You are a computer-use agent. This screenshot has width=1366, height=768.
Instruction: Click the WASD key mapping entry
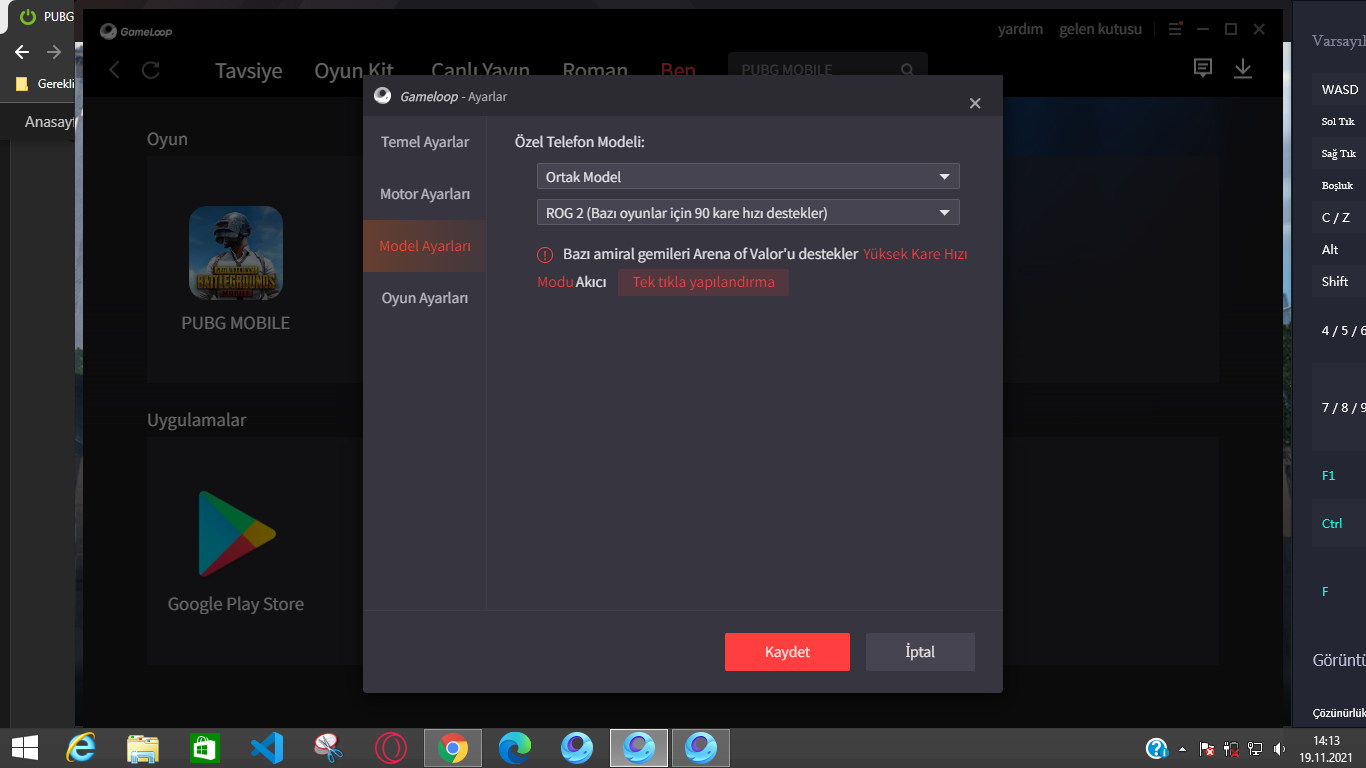[x=1340, y=90]
